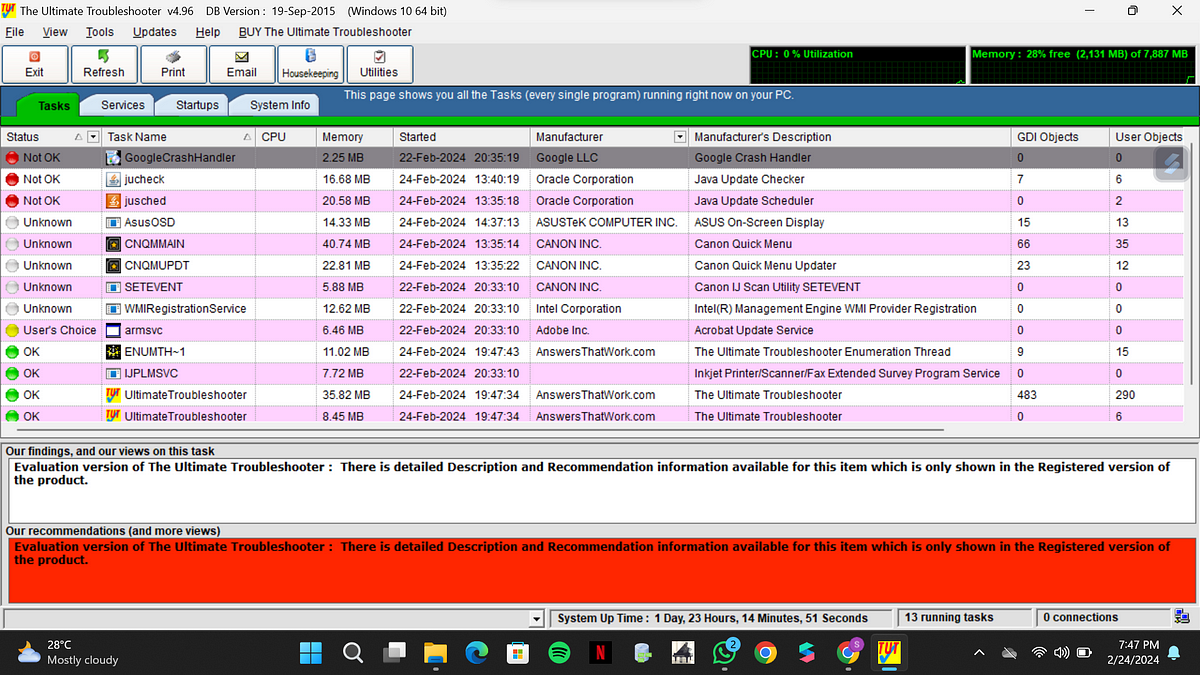Viewport: 1200px width, 675px height.
Task: Open Spotify from the taskbar
Action: coord(559,653)
